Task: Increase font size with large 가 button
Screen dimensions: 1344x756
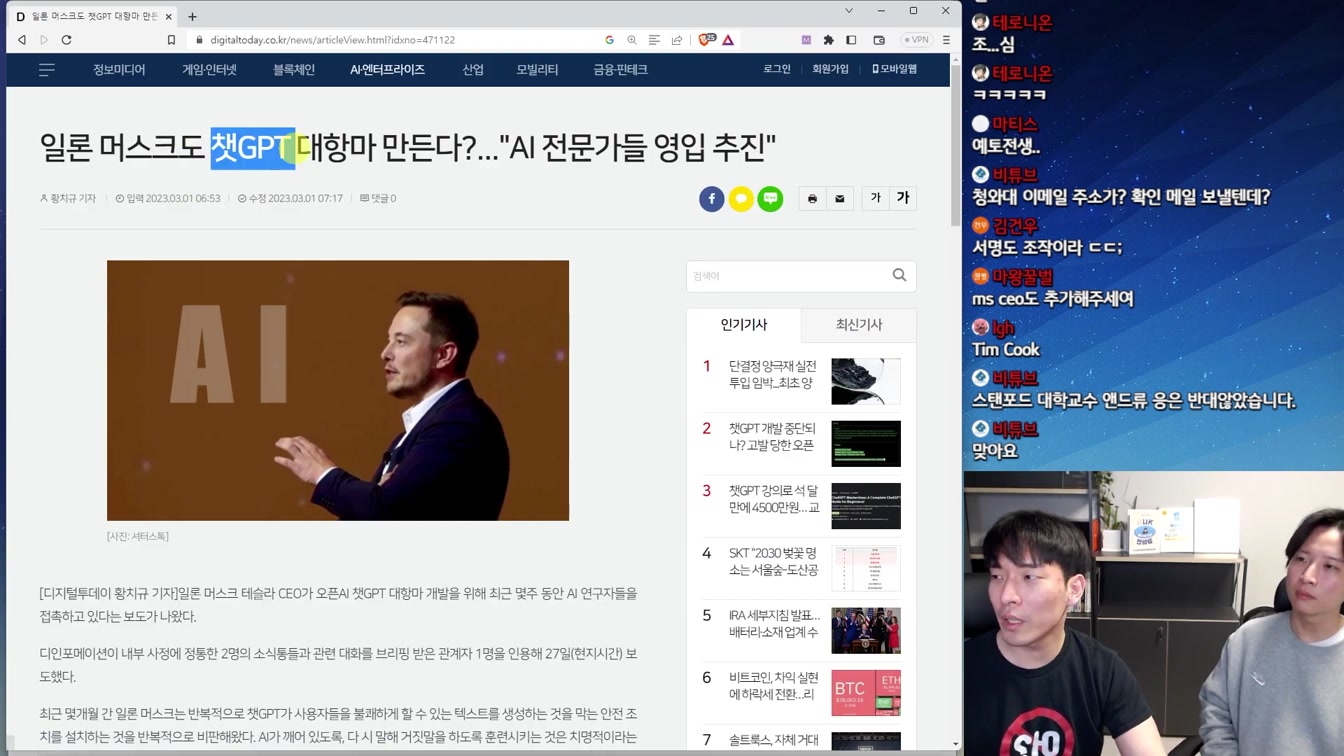Action: click(x=903, y=198)
